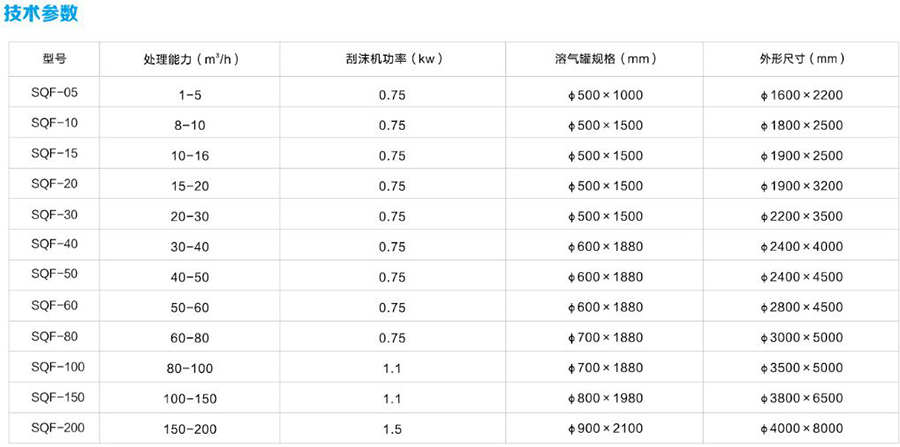Click the 型号 column header
Viewport: 900px width, 447px height.
55,60
